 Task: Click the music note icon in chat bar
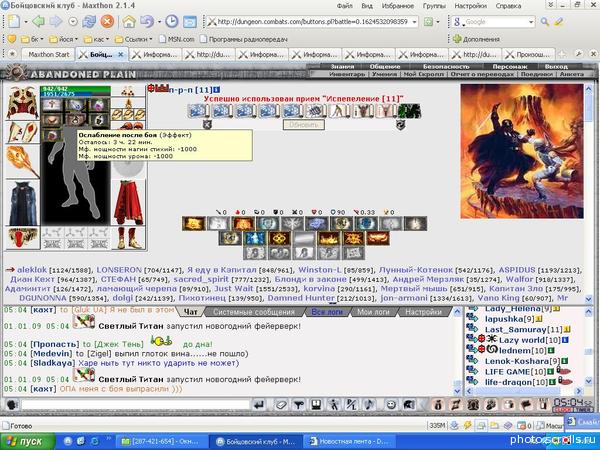click(370, 404)
